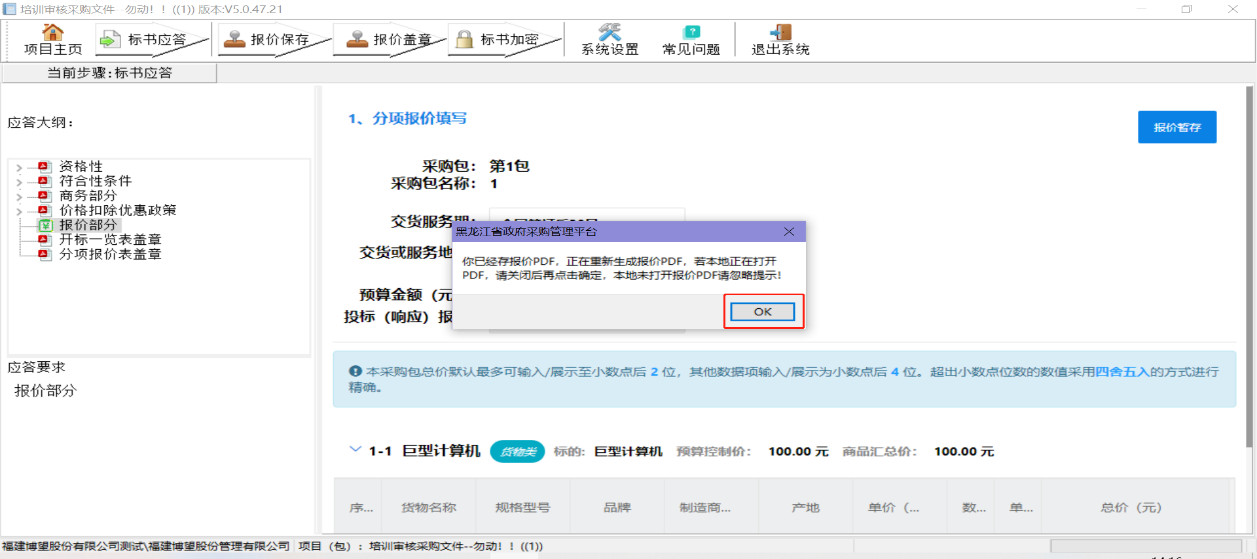The image size is (1257, 559).
Task: Expand the 符合性条件 tree node
Action: [x=19, y=182]
